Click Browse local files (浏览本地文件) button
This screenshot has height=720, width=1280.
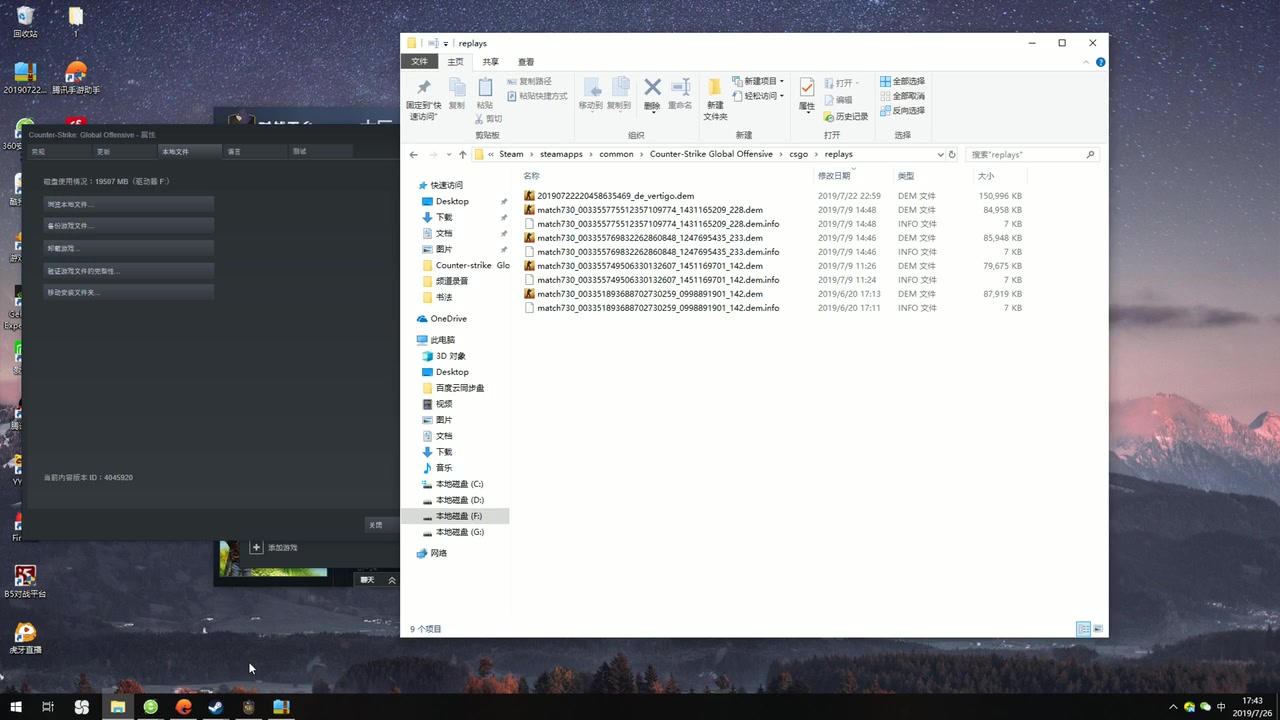[x=129, y=204]
